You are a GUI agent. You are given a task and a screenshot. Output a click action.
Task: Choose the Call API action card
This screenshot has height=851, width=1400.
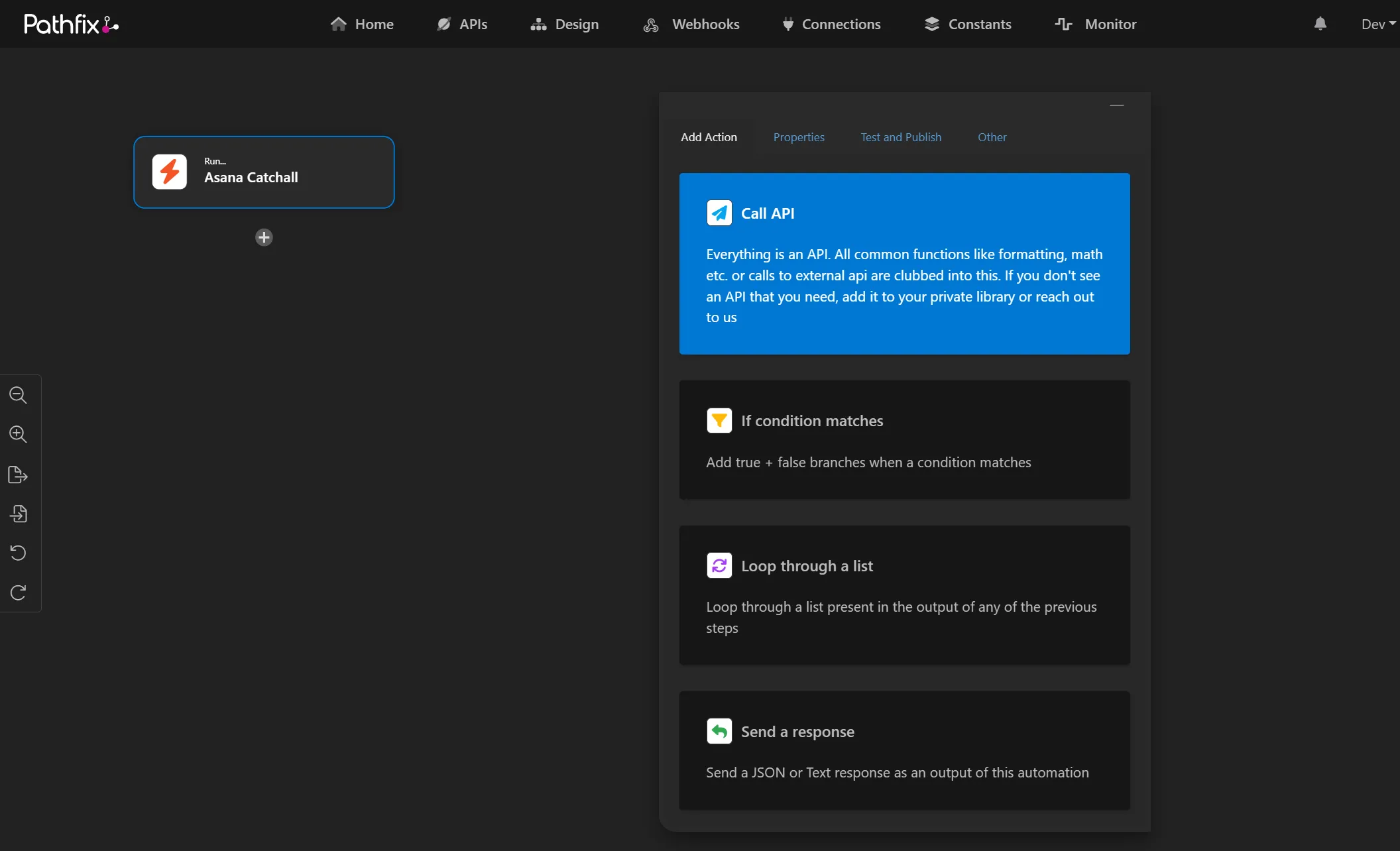coord(904,264)
